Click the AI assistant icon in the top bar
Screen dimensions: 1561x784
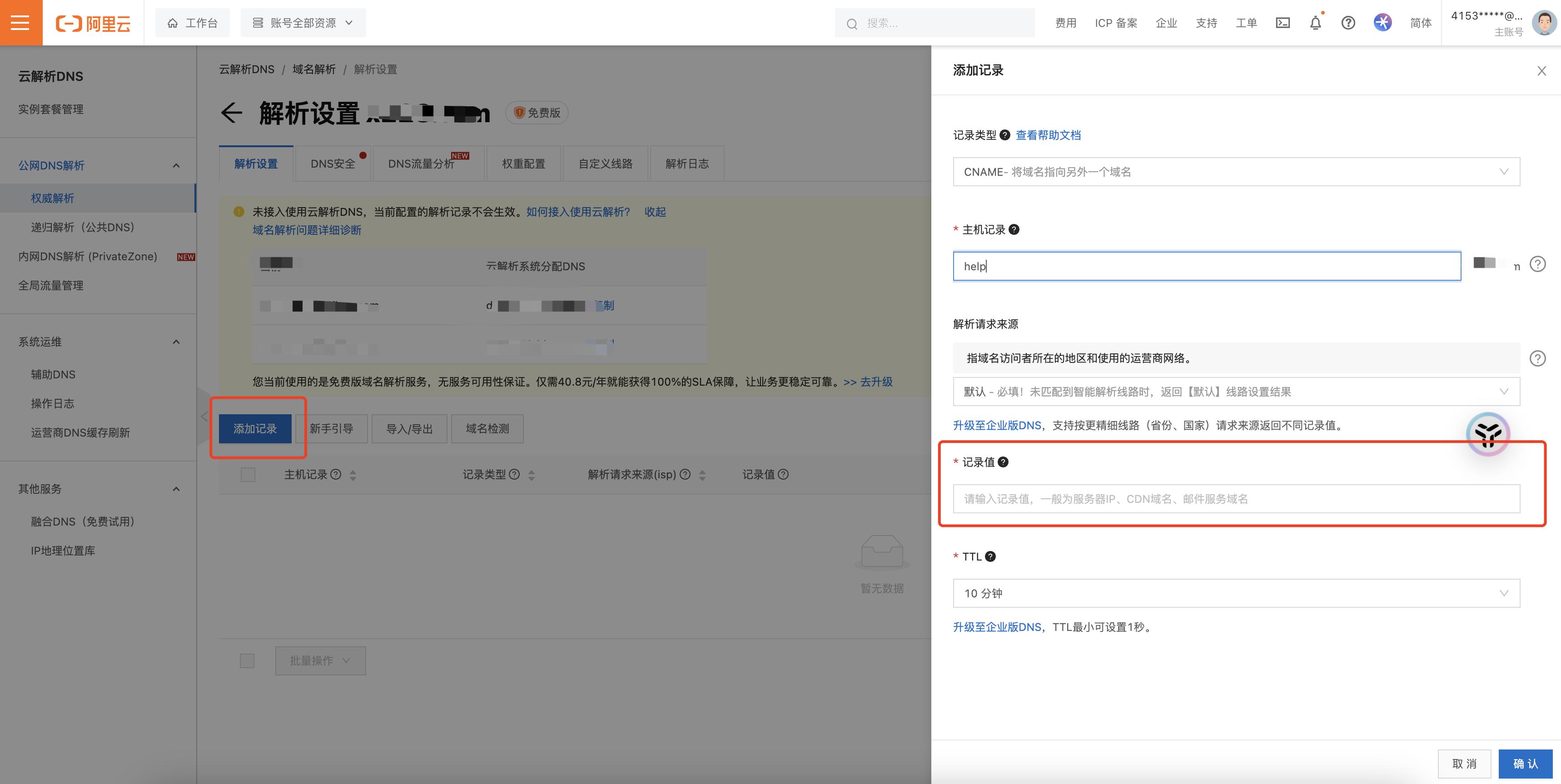pyautogui.click(x=1382, y=22)
